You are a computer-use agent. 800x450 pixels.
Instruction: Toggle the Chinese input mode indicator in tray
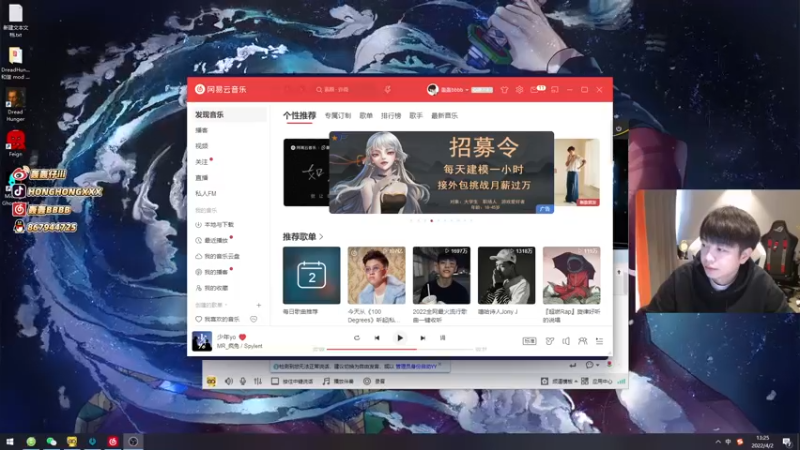tap(728, 442)
